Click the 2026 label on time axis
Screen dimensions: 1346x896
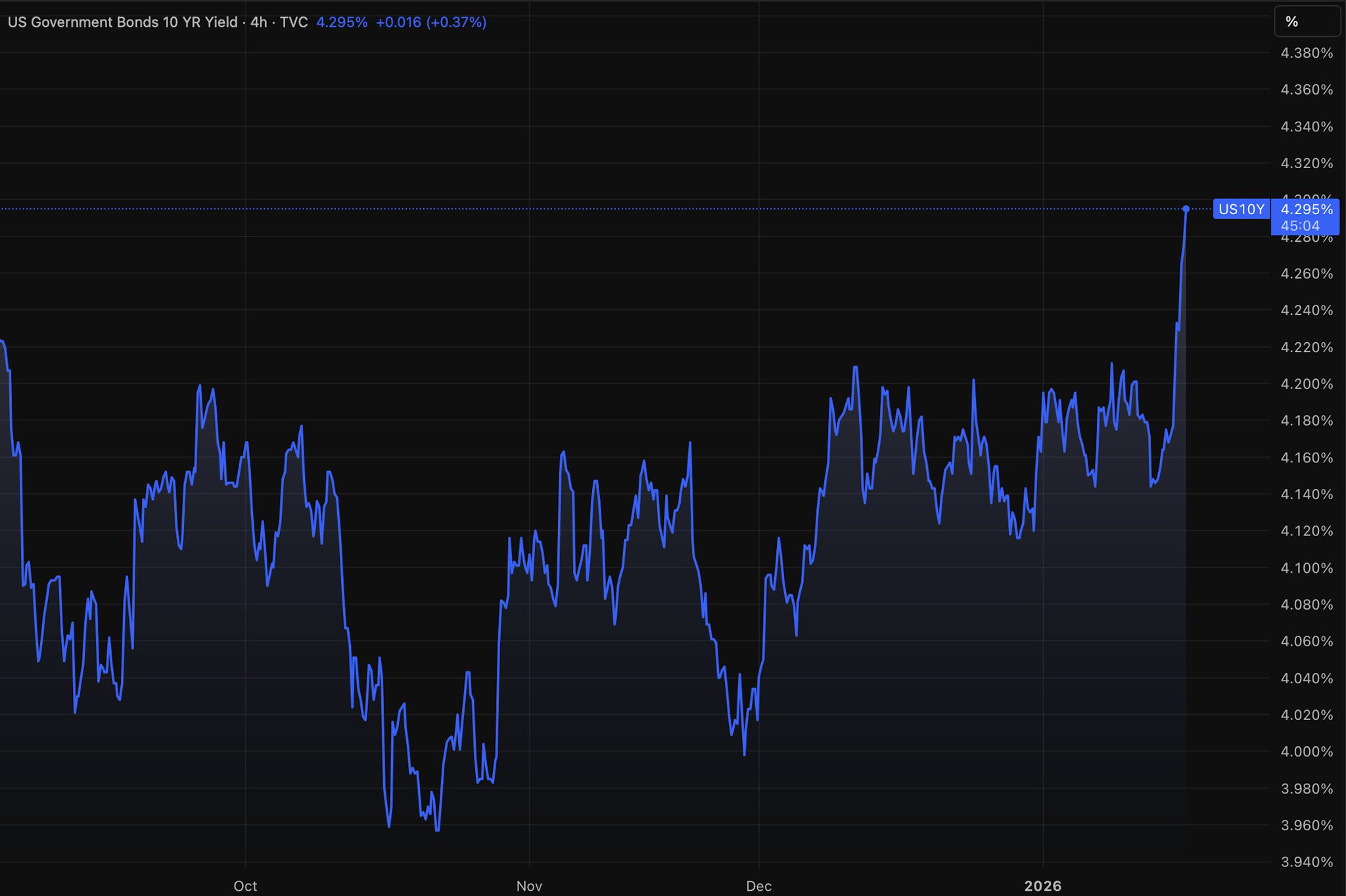[1042, 885]
